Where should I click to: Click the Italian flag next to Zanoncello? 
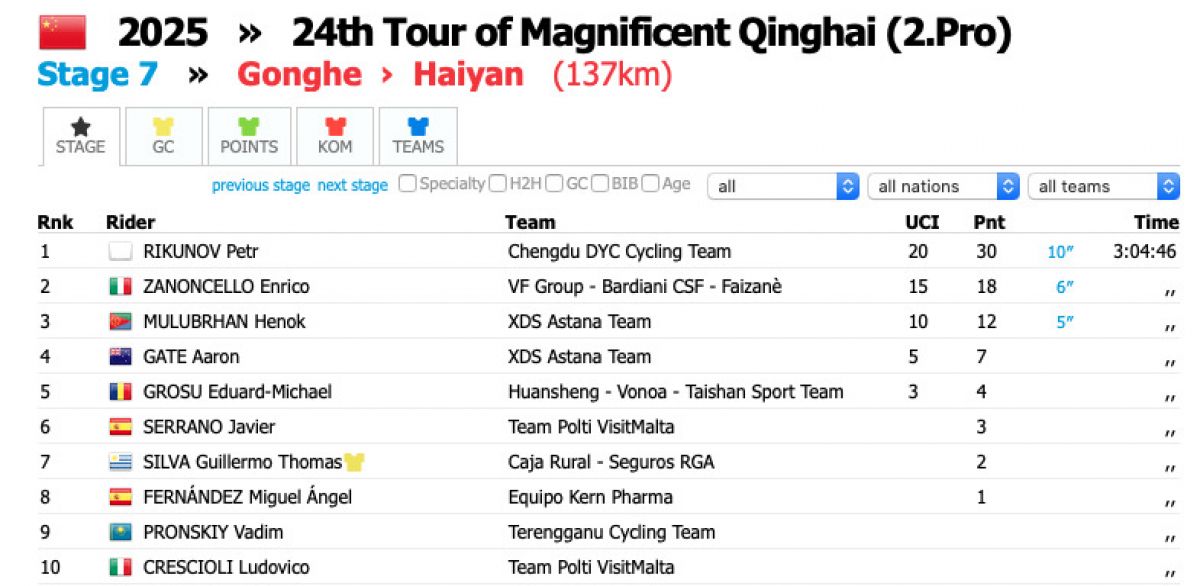120,287
